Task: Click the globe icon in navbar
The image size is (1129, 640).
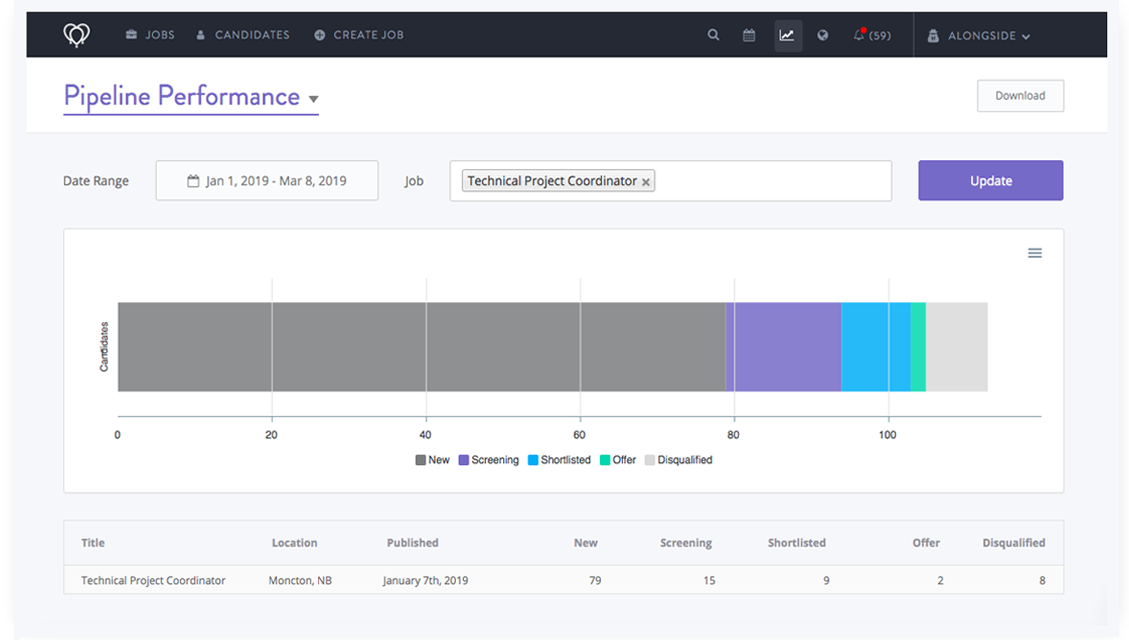Action: click(x=823, y=35)
